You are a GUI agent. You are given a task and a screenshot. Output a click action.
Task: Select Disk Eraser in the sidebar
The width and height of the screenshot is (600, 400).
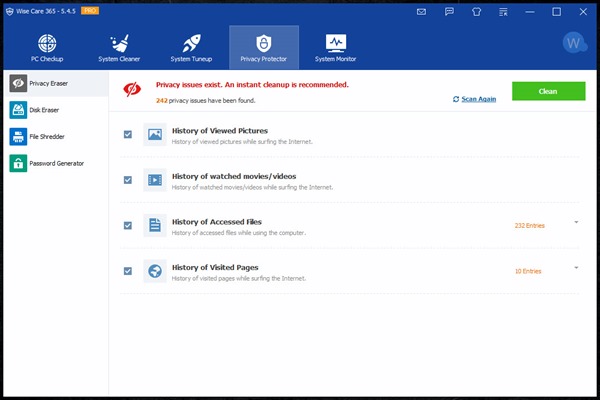(x=55, y=111)
